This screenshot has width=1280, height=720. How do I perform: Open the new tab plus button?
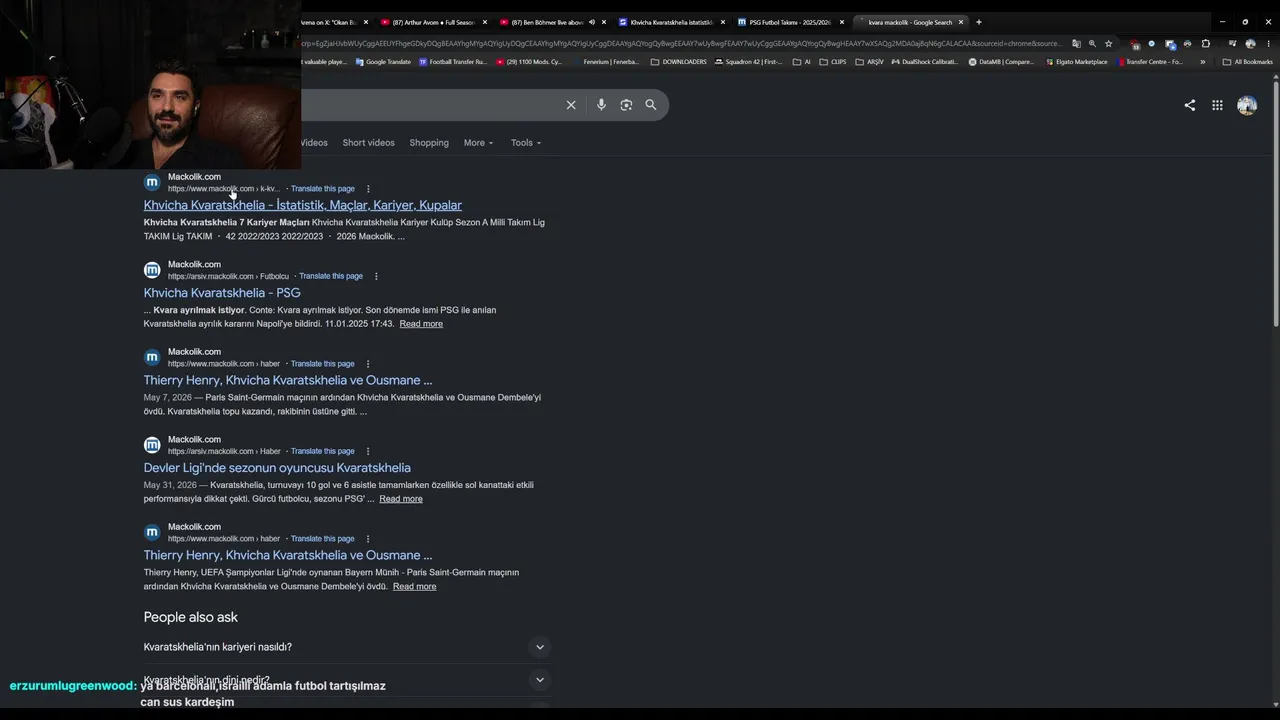(x=979, y=22)
